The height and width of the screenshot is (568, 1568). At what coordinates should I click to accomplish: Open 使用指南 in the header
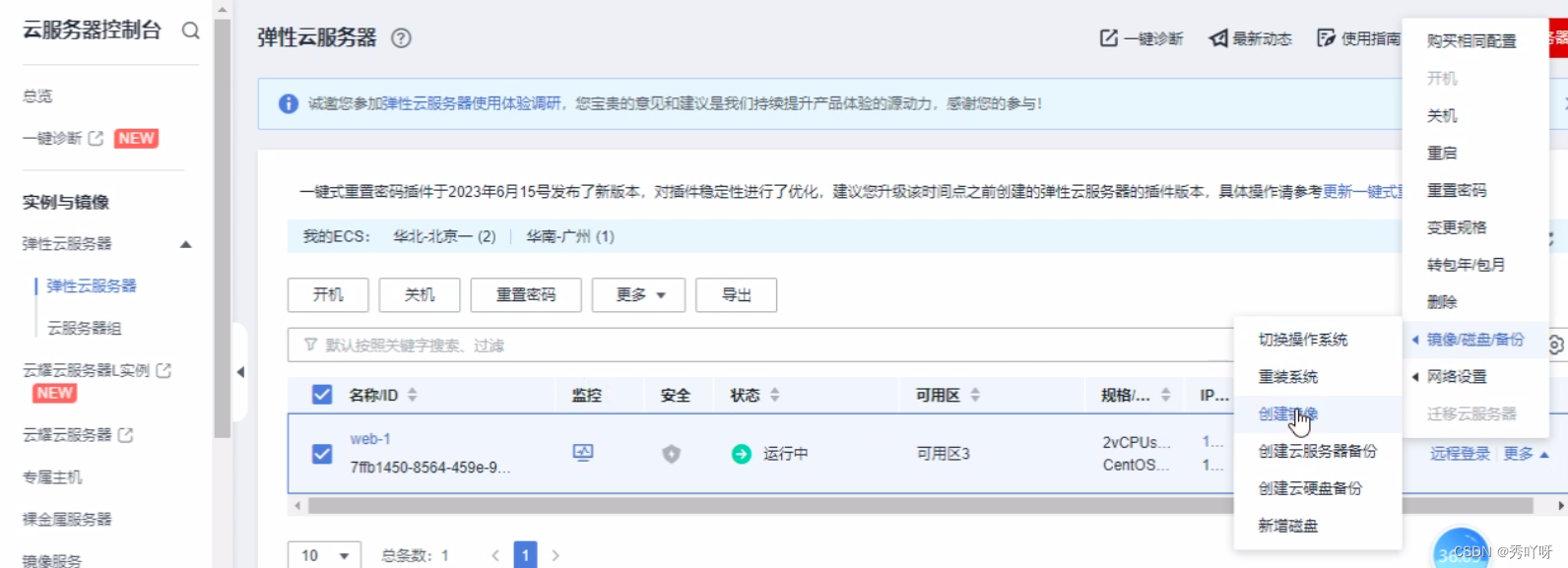click(x=1358, y=38)
